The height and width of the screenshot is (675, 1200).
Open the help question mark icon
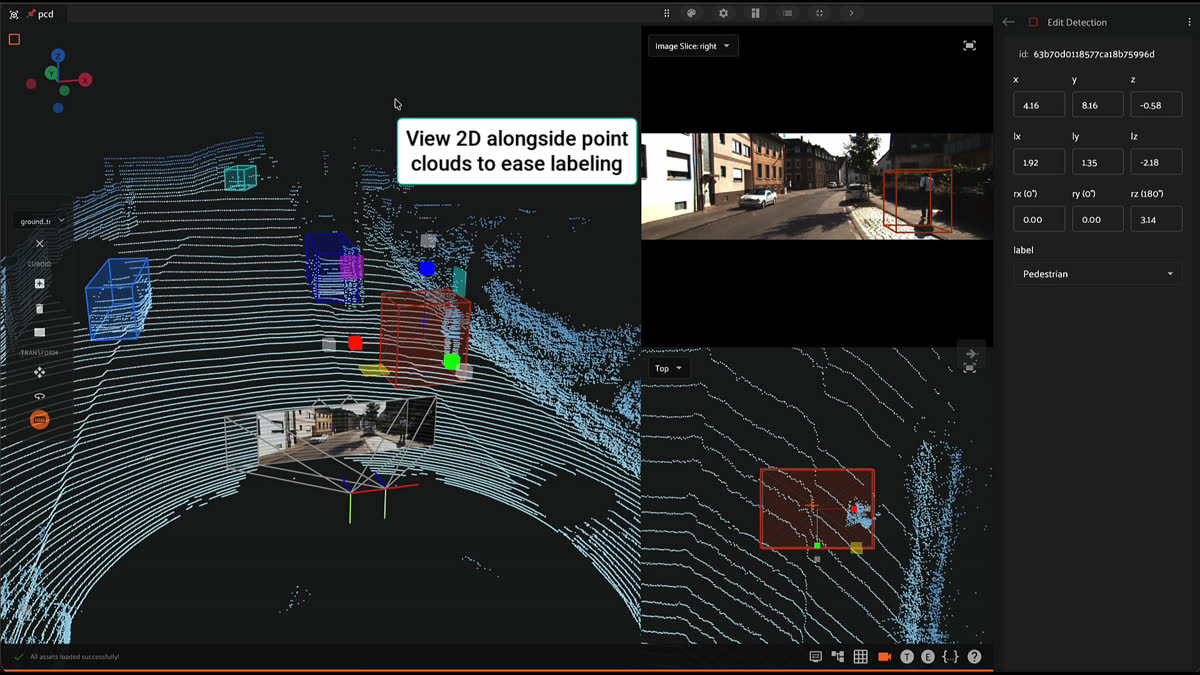974,657
